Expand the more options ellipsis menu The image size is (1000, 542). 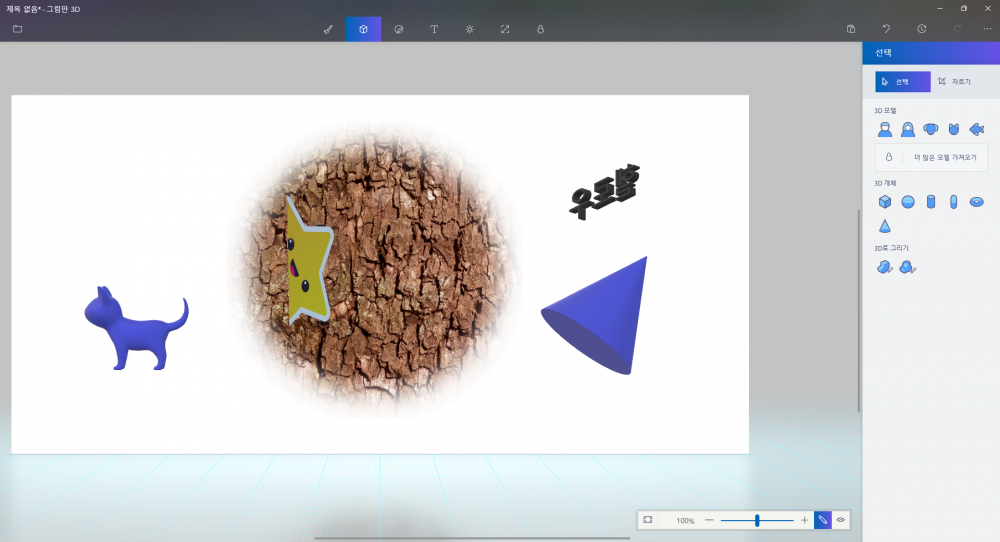[x=987, y=29]
